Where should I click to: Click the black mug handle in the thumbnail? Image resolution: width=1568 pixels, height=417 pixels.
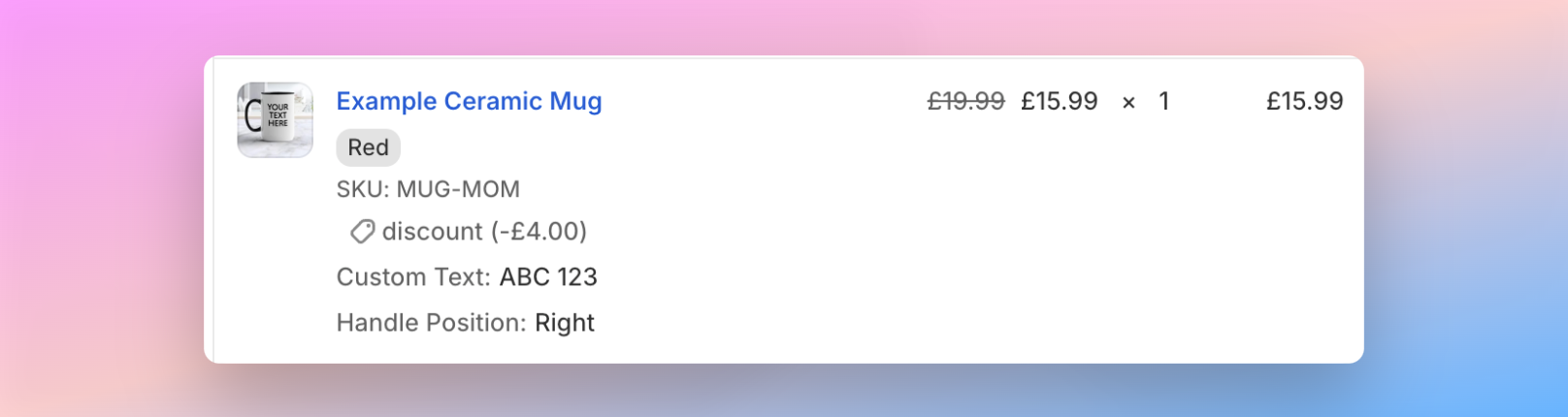coord(252,116)
